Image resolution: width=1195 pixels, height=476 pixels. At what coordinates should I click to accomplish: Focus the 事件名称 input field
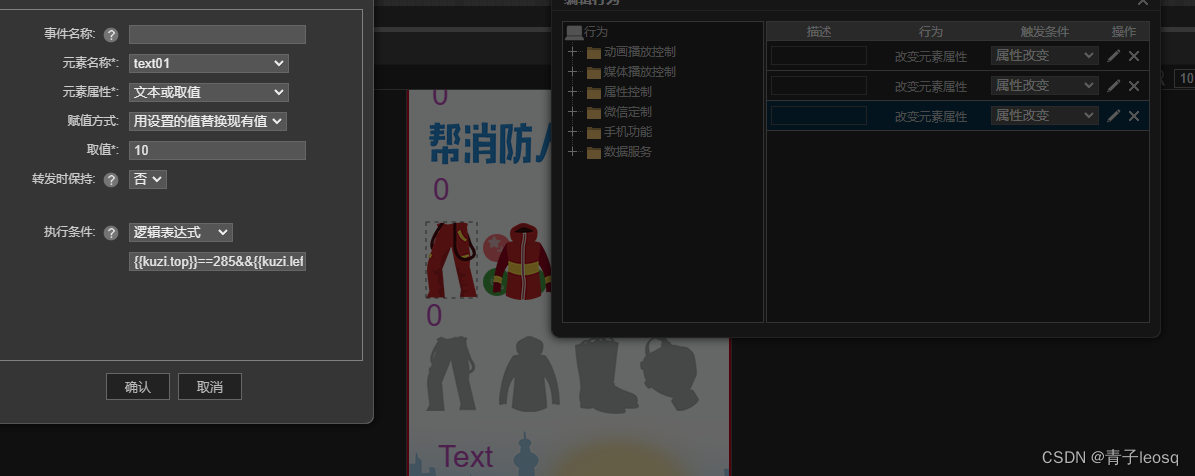[217, 34]
